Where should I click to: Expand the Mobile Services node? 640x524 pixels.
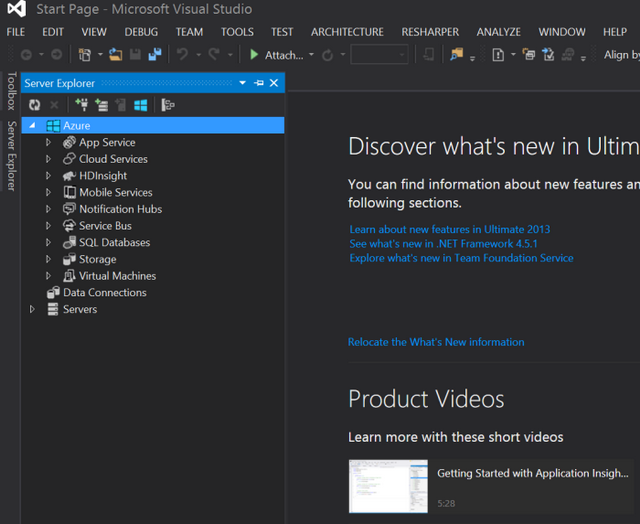pos(48,192)
